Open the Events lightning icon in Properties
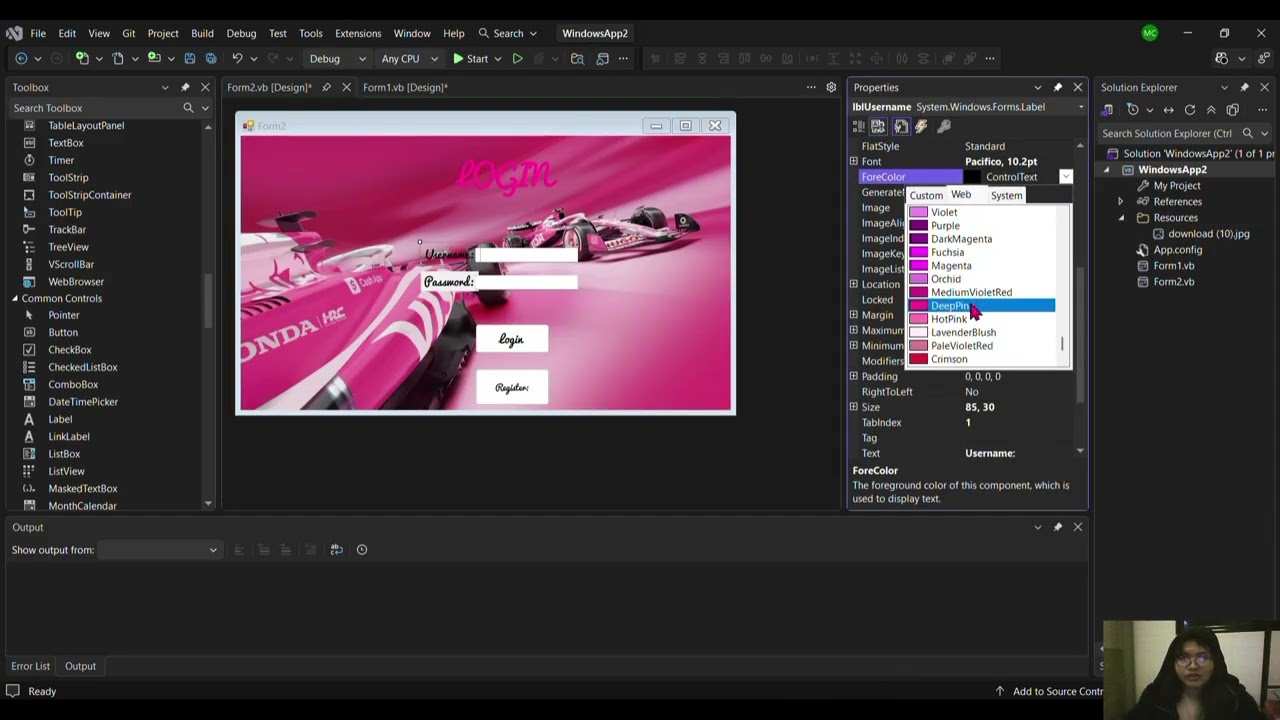 coord(921,126)
